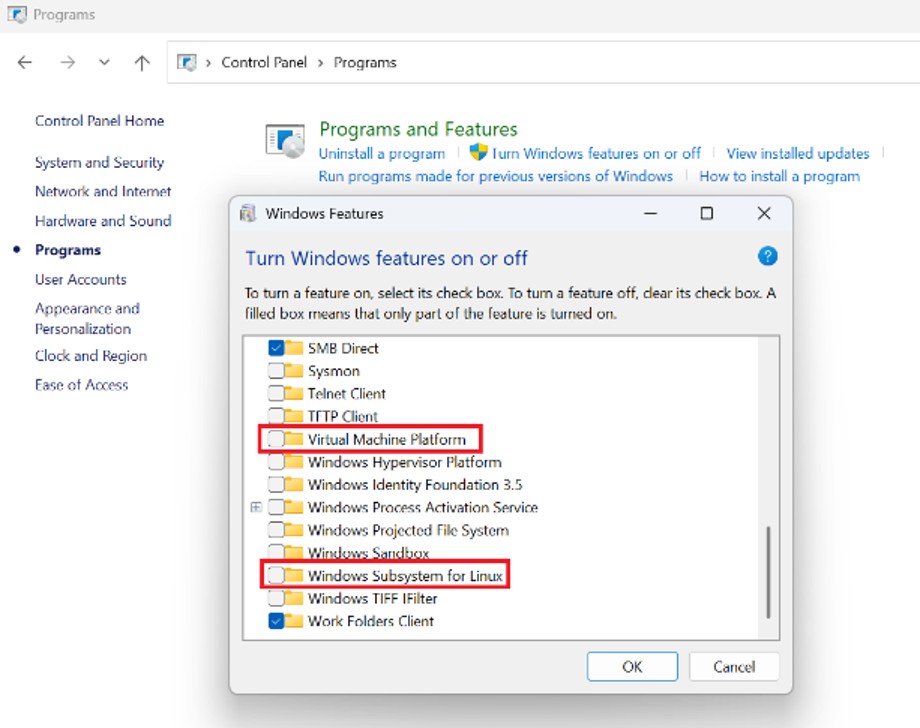The width and height of the screenshot is (920, 728).
Task: Click the Control Panel icon in address bar
Action: click(187, 62)
